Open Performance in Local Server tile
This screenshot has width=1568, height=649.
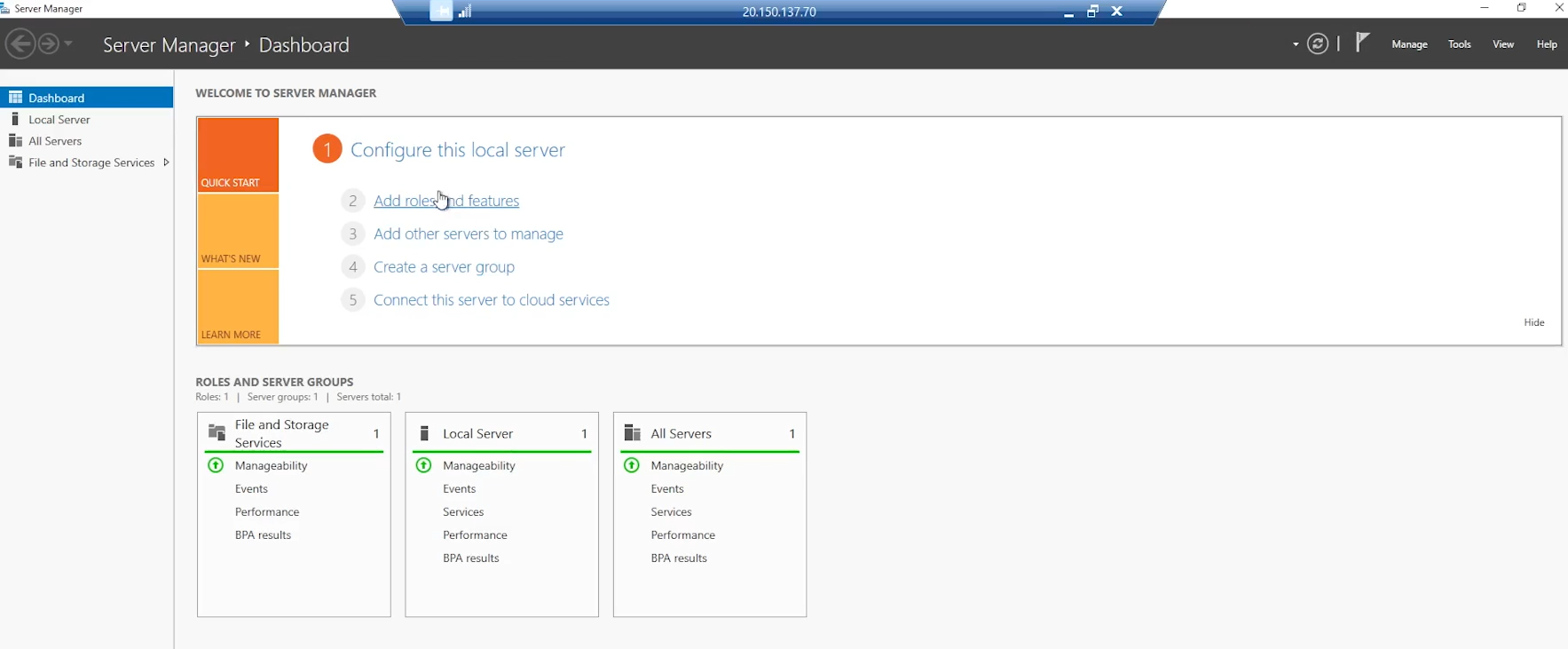[x=475, y=534]
